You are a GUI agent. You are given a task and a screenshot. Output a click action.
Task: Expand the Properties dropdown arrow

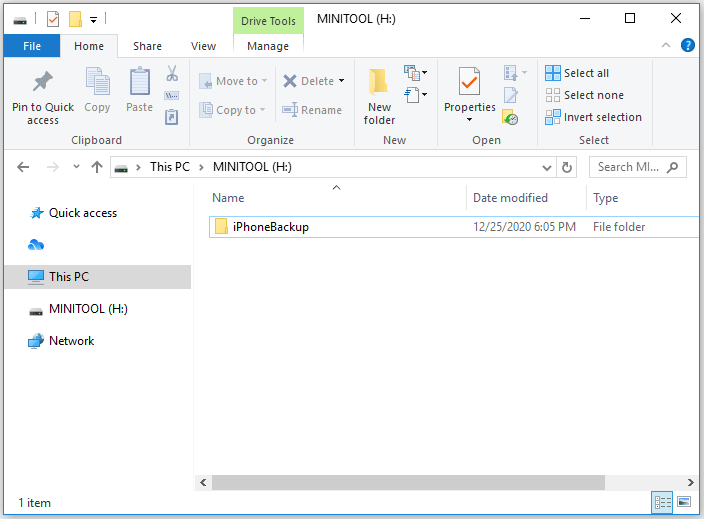click(469, 119)
